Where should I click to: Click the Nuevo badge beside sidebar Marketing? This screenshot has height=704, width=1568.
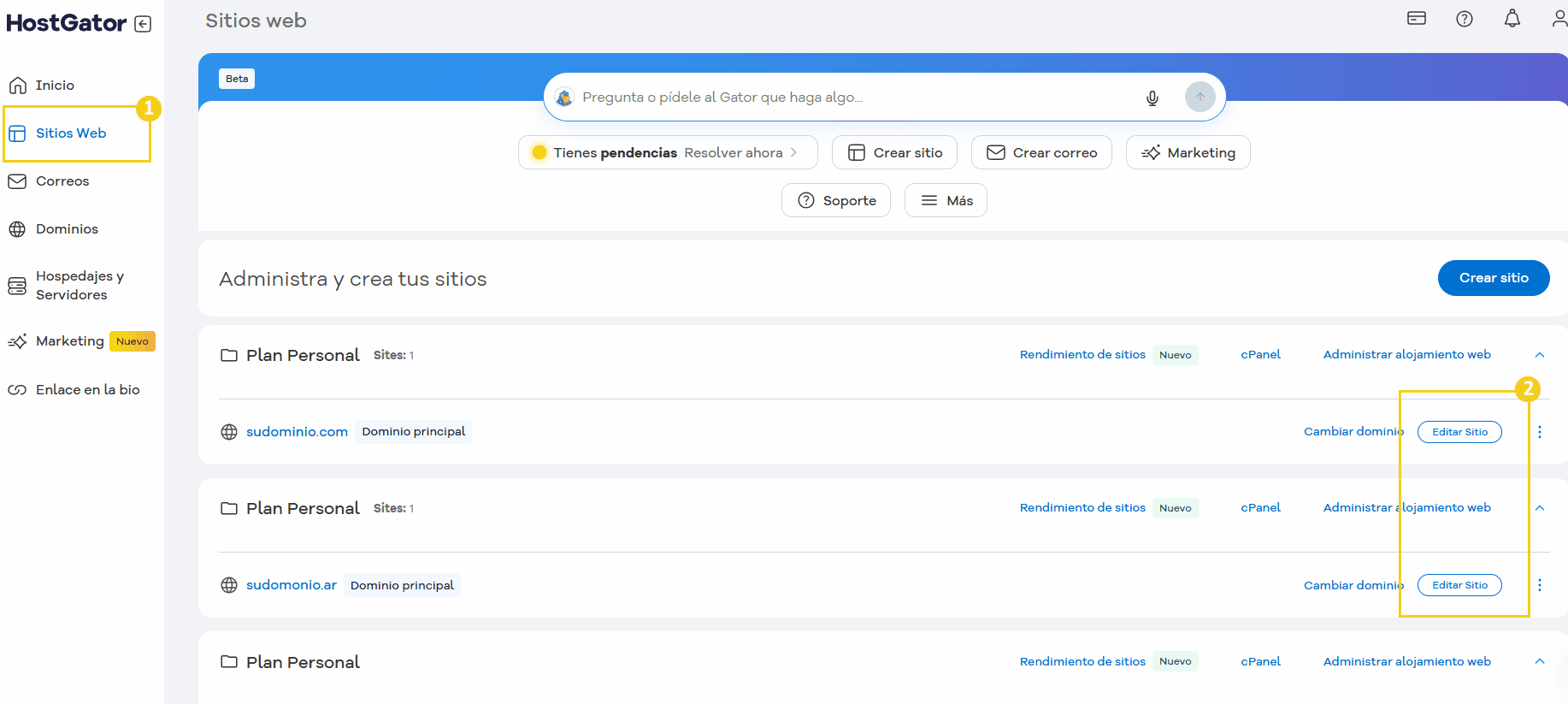pos(133,341)
